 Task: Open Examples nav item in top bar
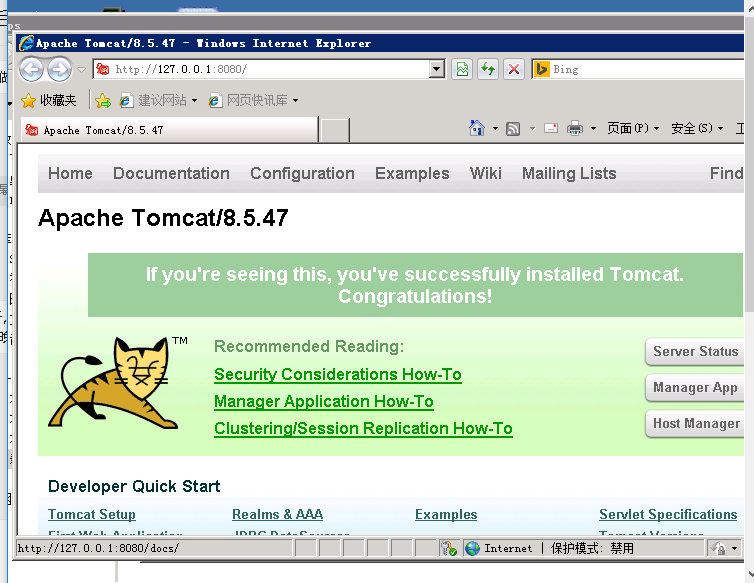click(412, 173)
